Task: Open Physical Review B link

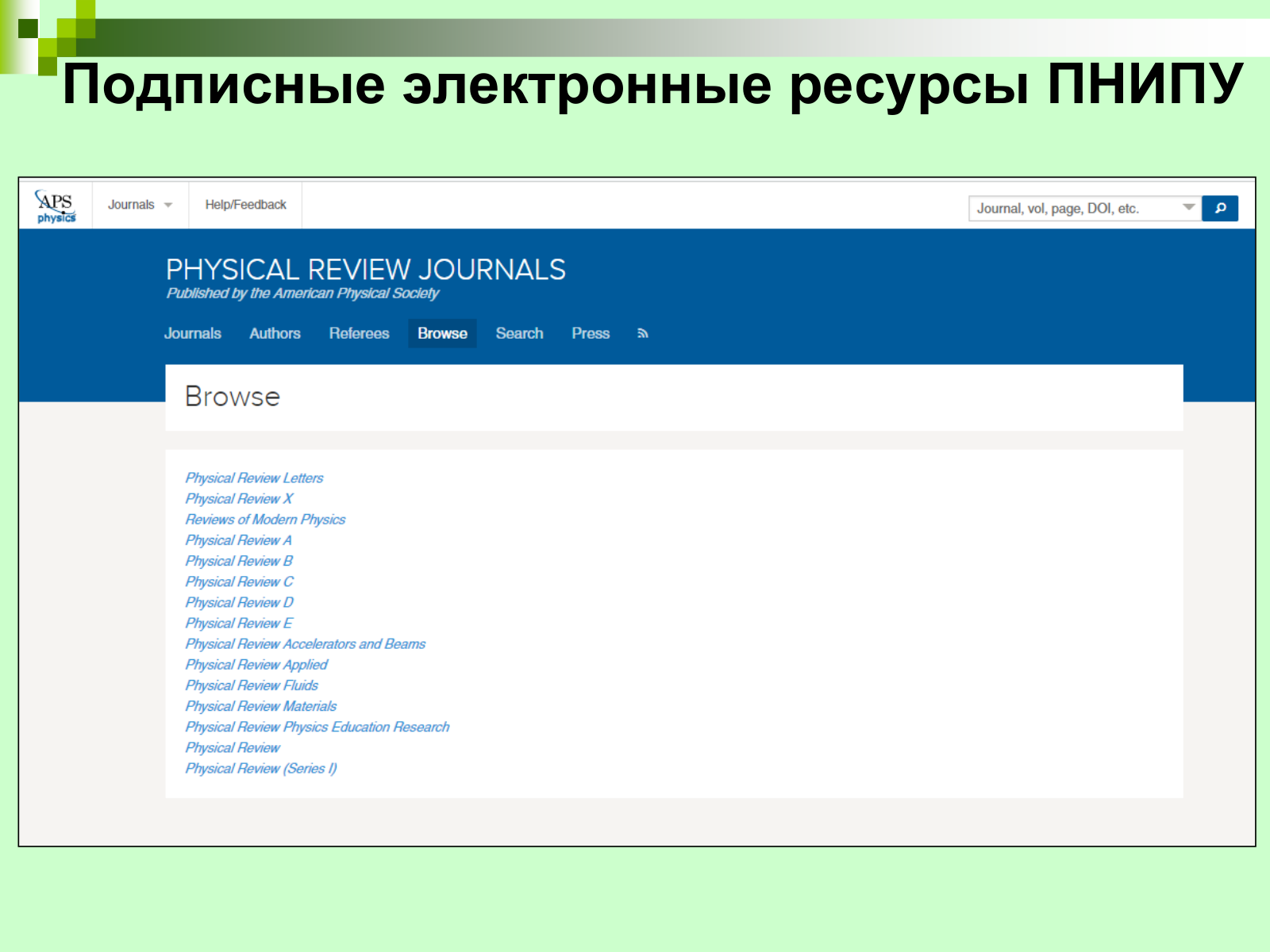Action: pos(239,561)
